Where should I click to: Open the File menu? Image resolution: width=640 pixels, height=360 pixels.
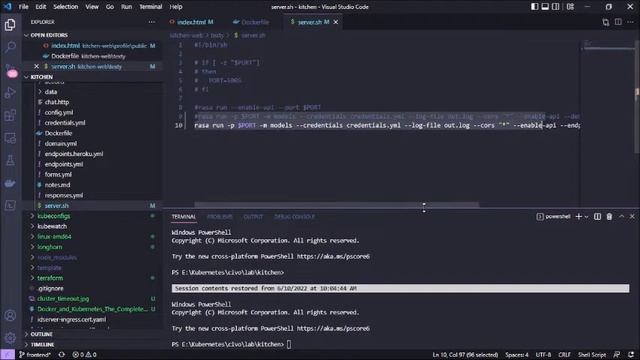[x=23, y=7]
